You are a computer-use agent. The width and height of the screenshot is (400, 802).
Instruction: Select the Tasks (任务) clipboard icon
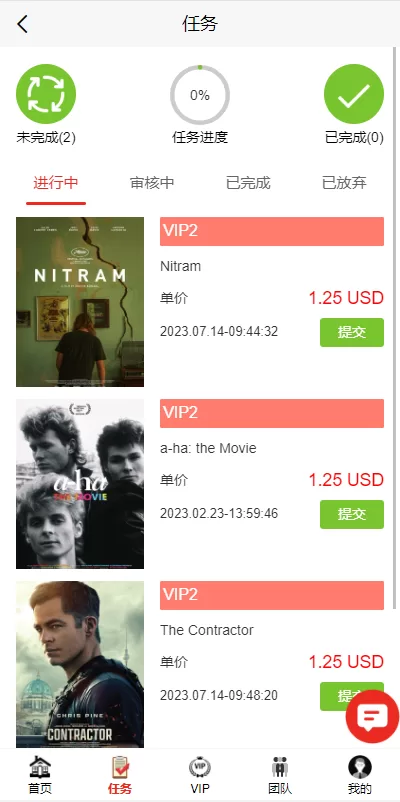click(120, 767)
